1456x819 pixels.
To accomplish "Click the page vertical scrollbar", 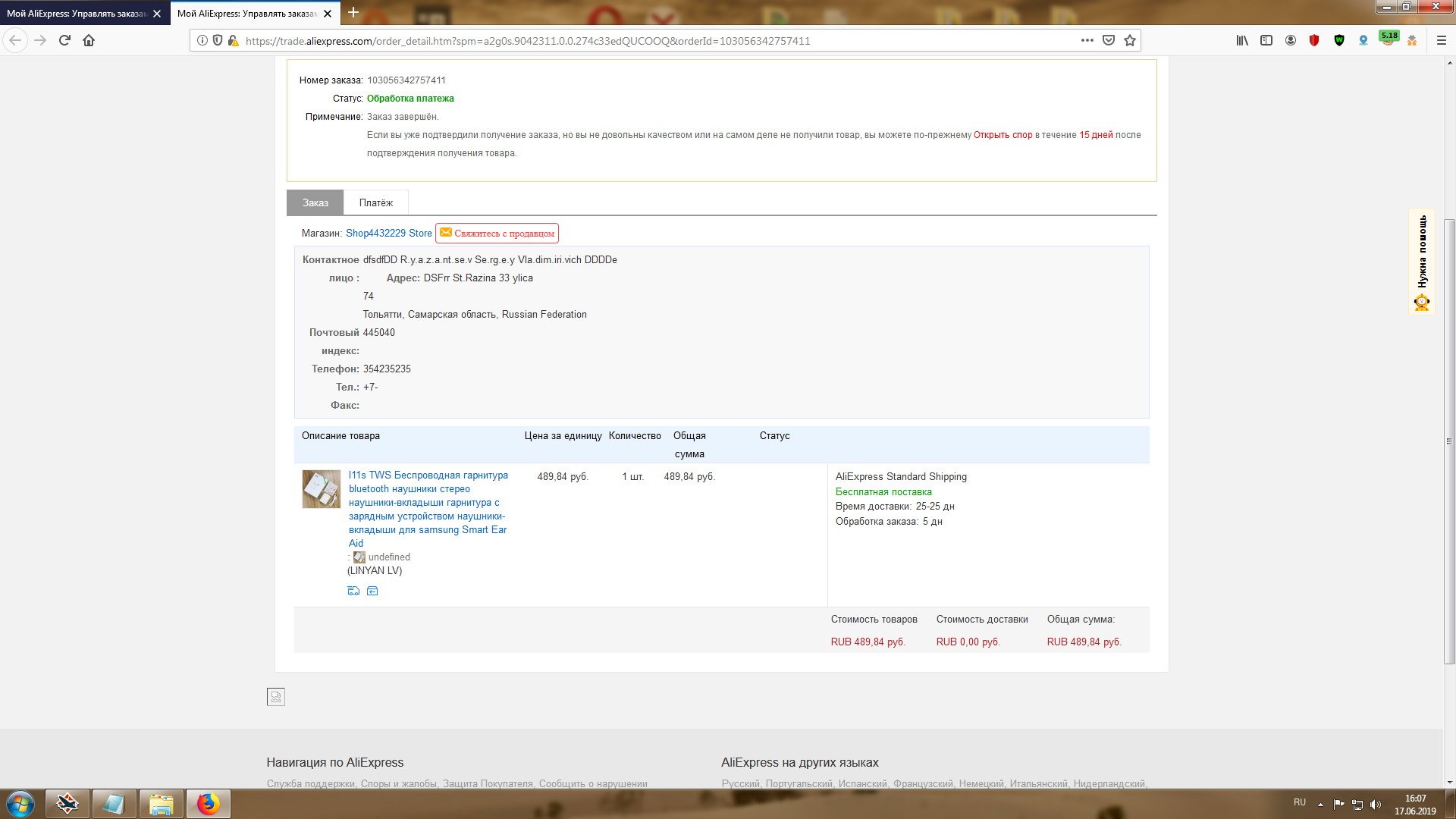I will (x=1449, y=441).
